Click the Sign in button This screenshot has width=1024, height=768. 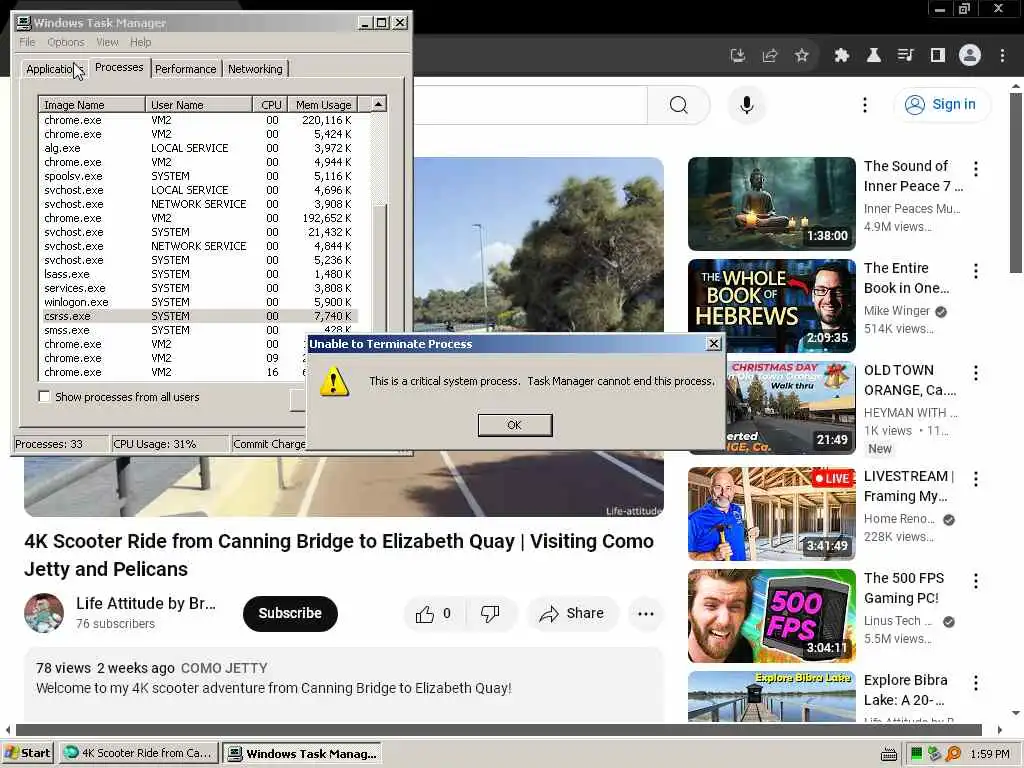tap(942, 104)
